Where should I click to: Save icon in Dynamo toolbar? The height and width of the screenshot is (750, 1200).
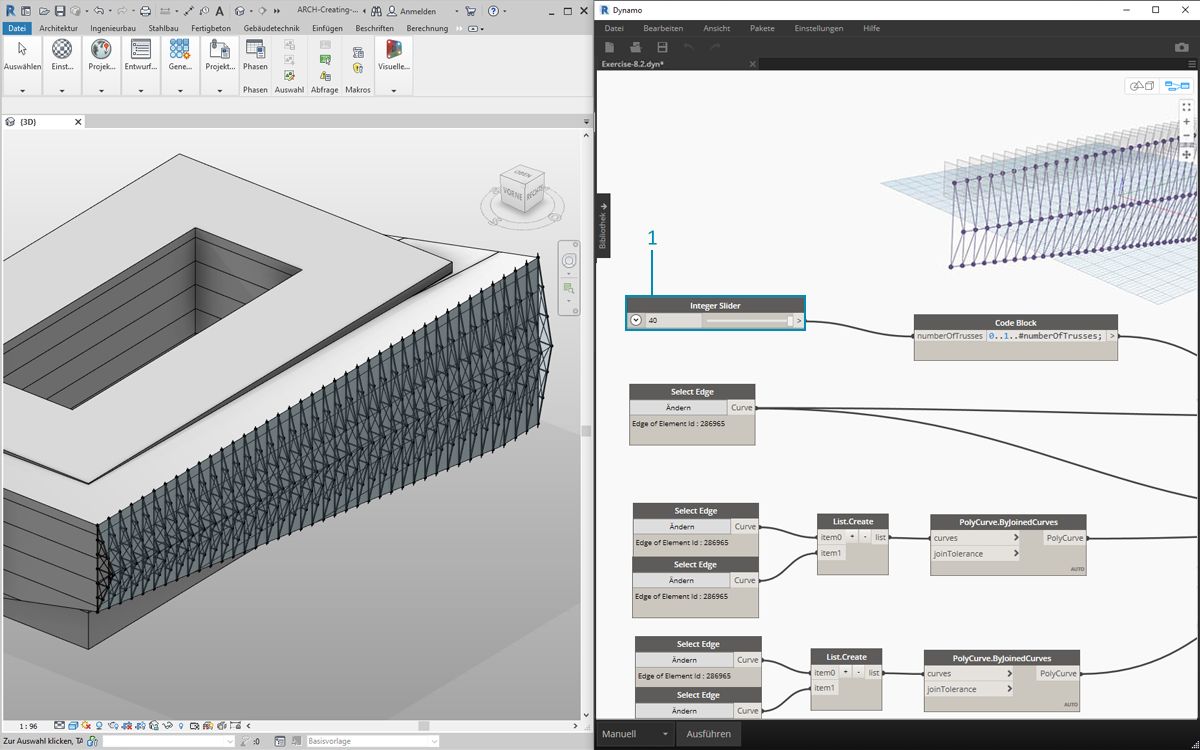click(x=662, y=47)
